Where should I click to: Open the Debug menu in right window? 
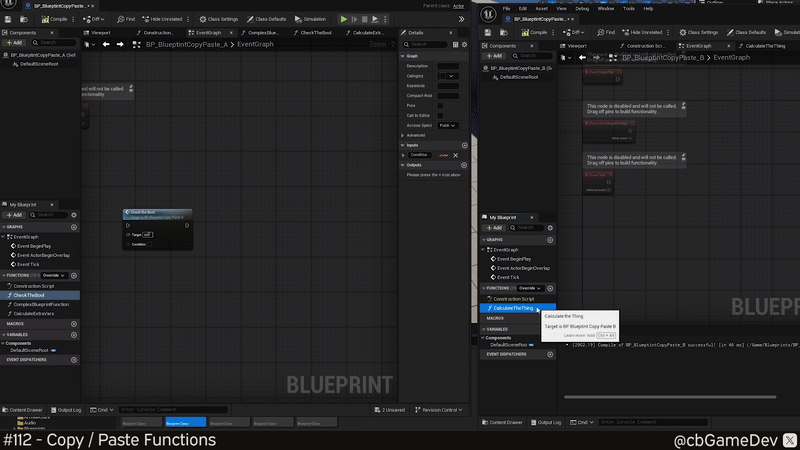click(582, 9)
